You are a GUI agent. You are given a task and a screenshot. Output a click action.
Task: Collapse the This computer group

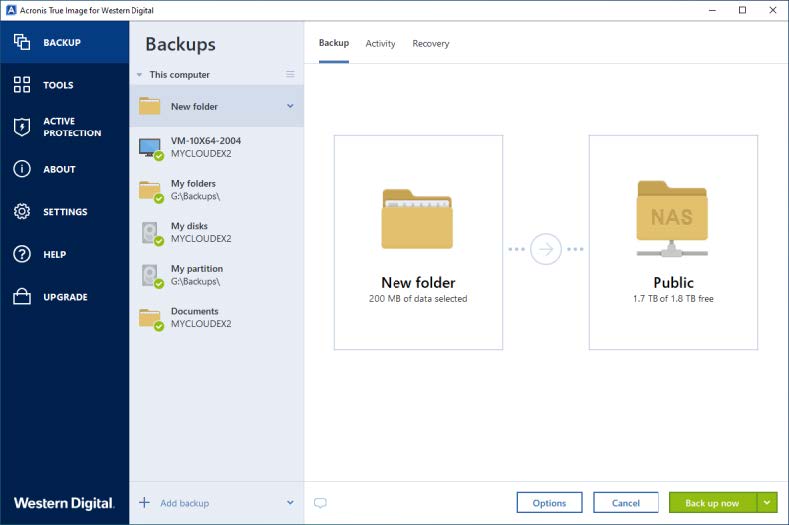[x=139, y=75]
